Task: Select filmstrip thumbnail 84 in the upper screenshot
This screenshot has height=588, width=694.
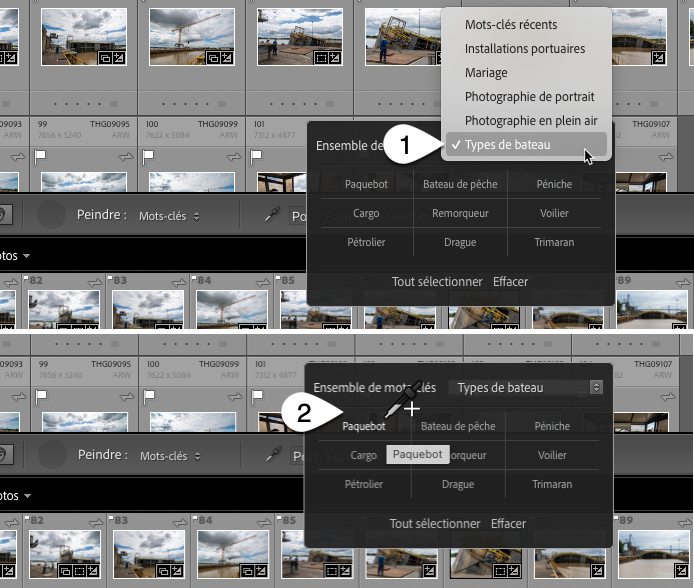Action: [x=231, y=308]
